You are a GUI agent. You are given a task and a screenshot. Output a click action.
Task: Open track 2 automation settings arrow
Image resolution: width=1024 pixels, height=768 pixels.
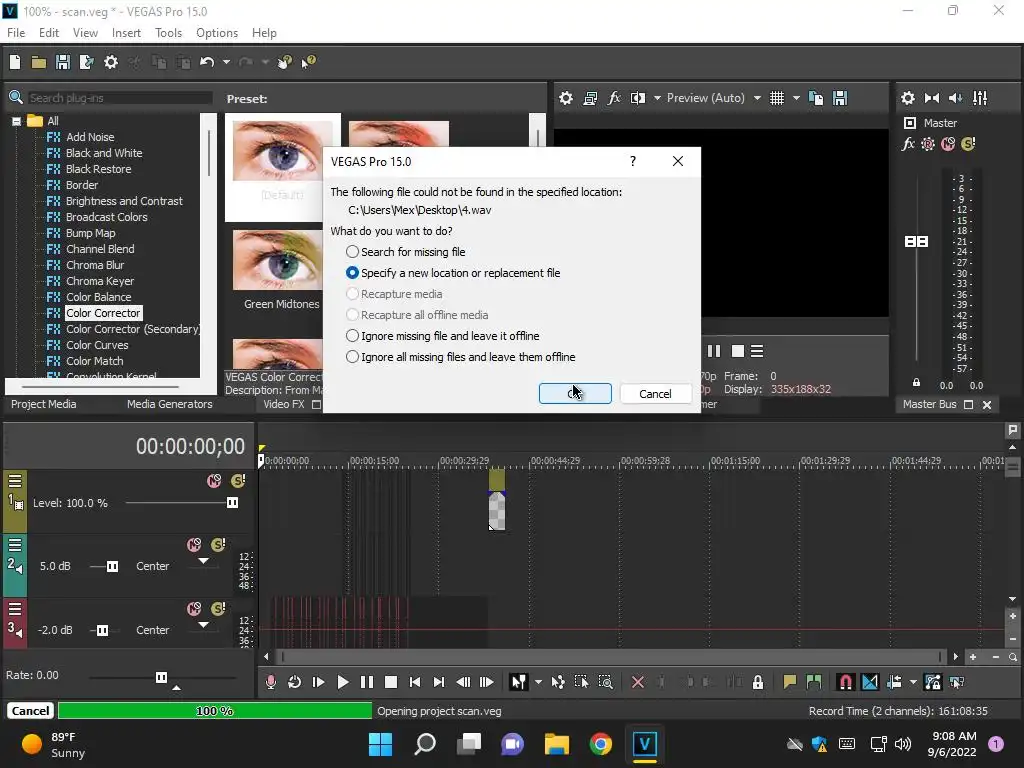(204, 561)
